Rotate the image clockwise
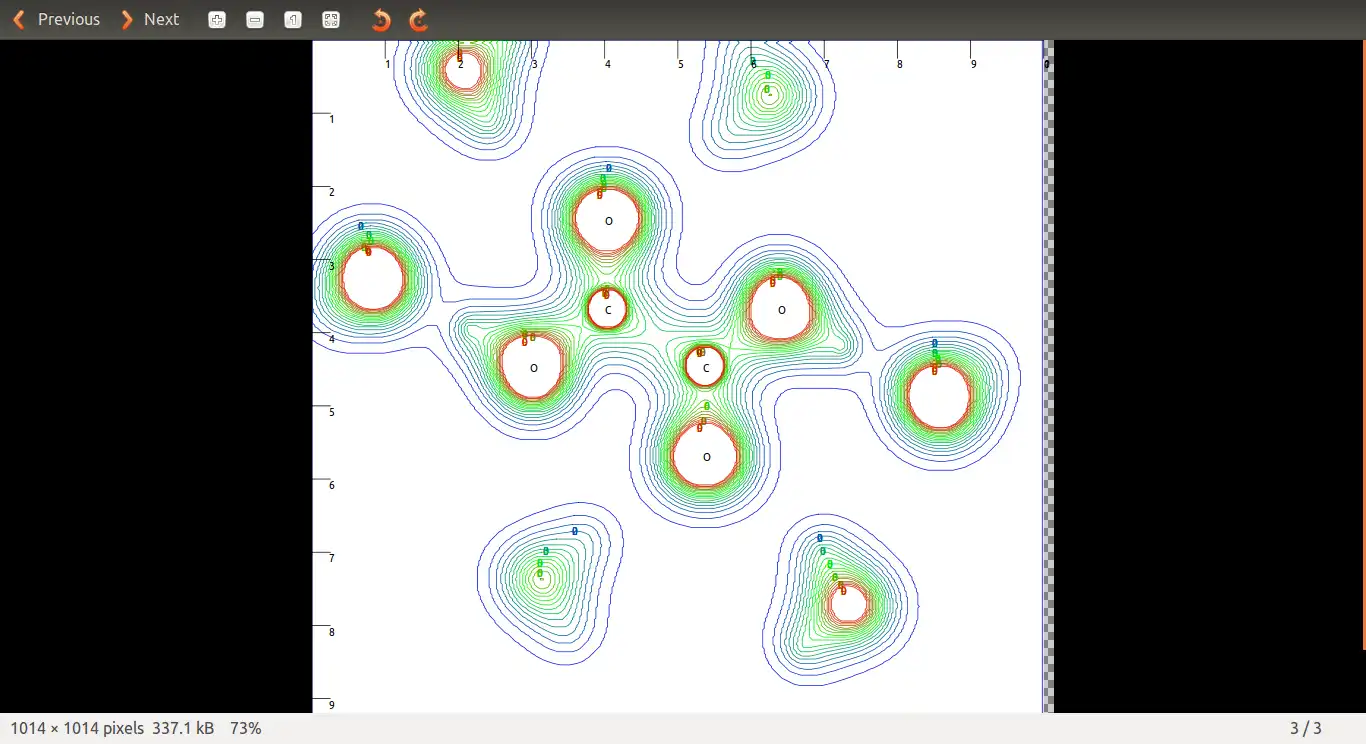 [x=419, y=20]
